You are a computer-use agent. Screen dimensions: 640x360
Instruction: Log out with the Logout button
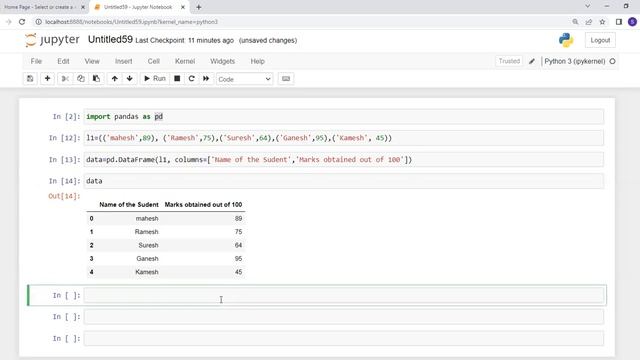[x=600, y=40]
